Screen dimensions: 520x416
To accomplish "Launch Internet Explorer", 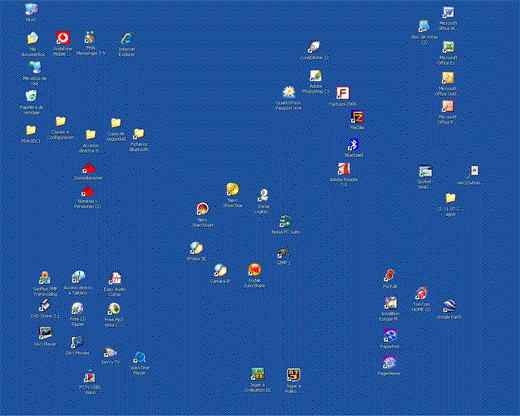I will [x=127, y=39].
